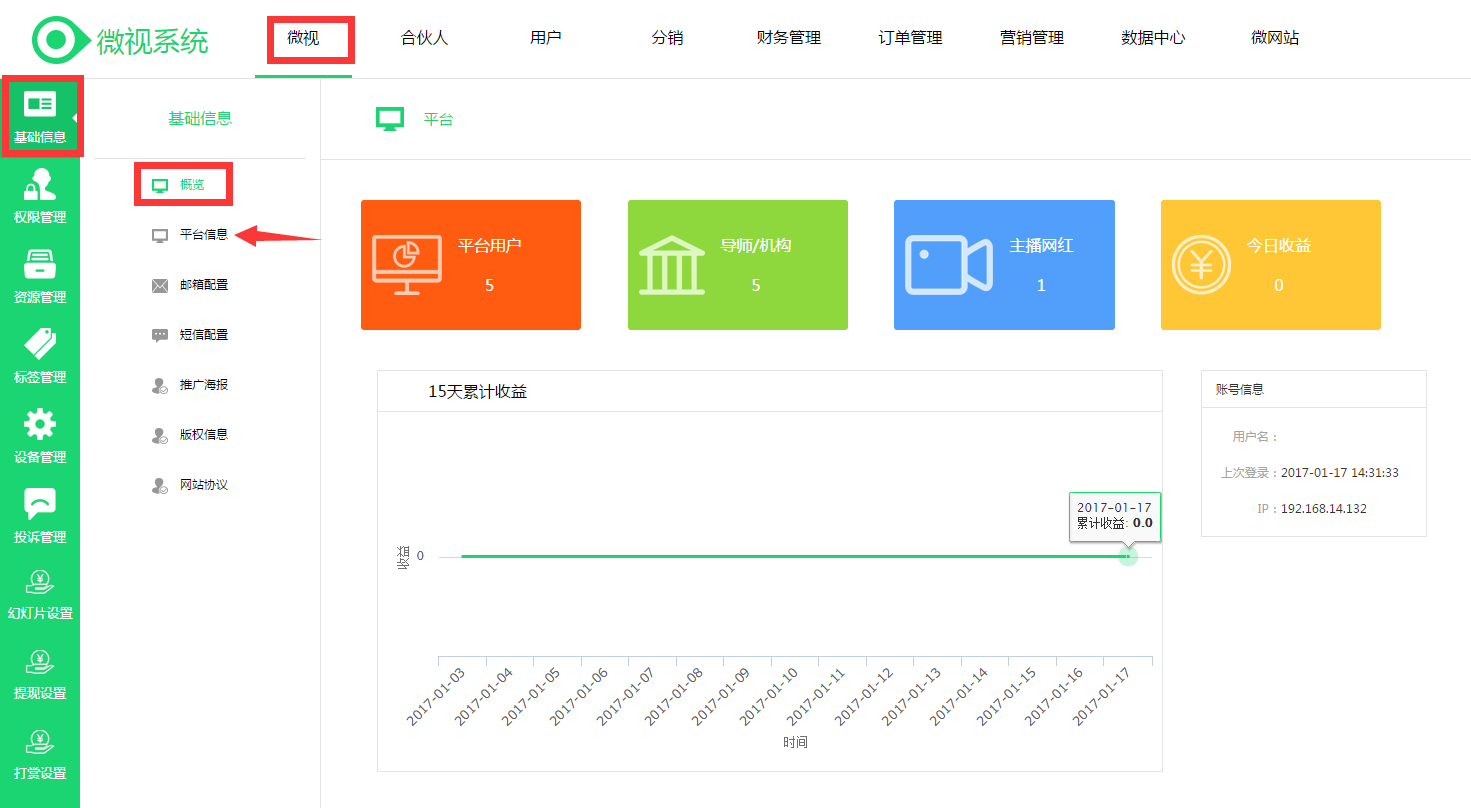
Task: Switch to the 营销管理 top tab
Action: coord(1032,38)
